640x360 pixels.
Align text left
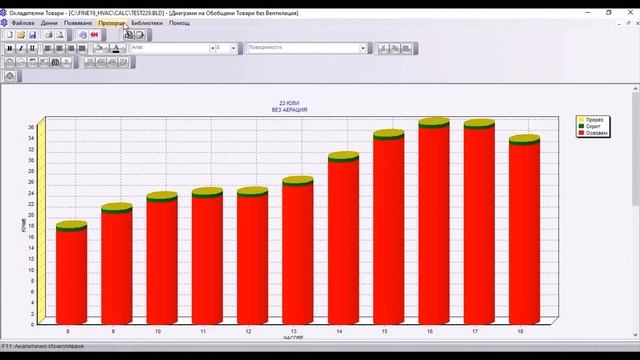(48, 49)
